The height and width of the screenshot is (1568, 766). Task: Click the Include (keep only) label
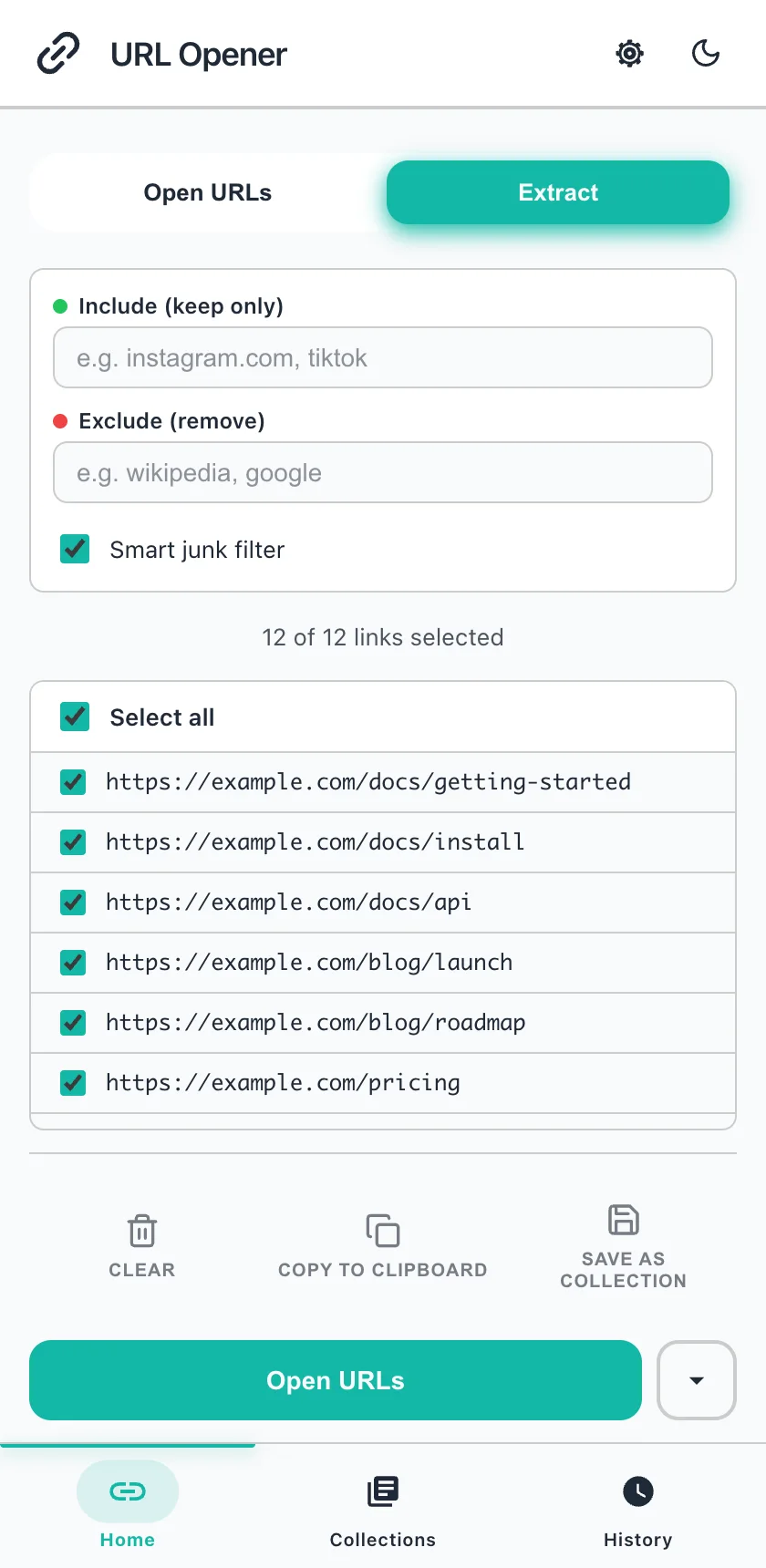tap(181, 306)
